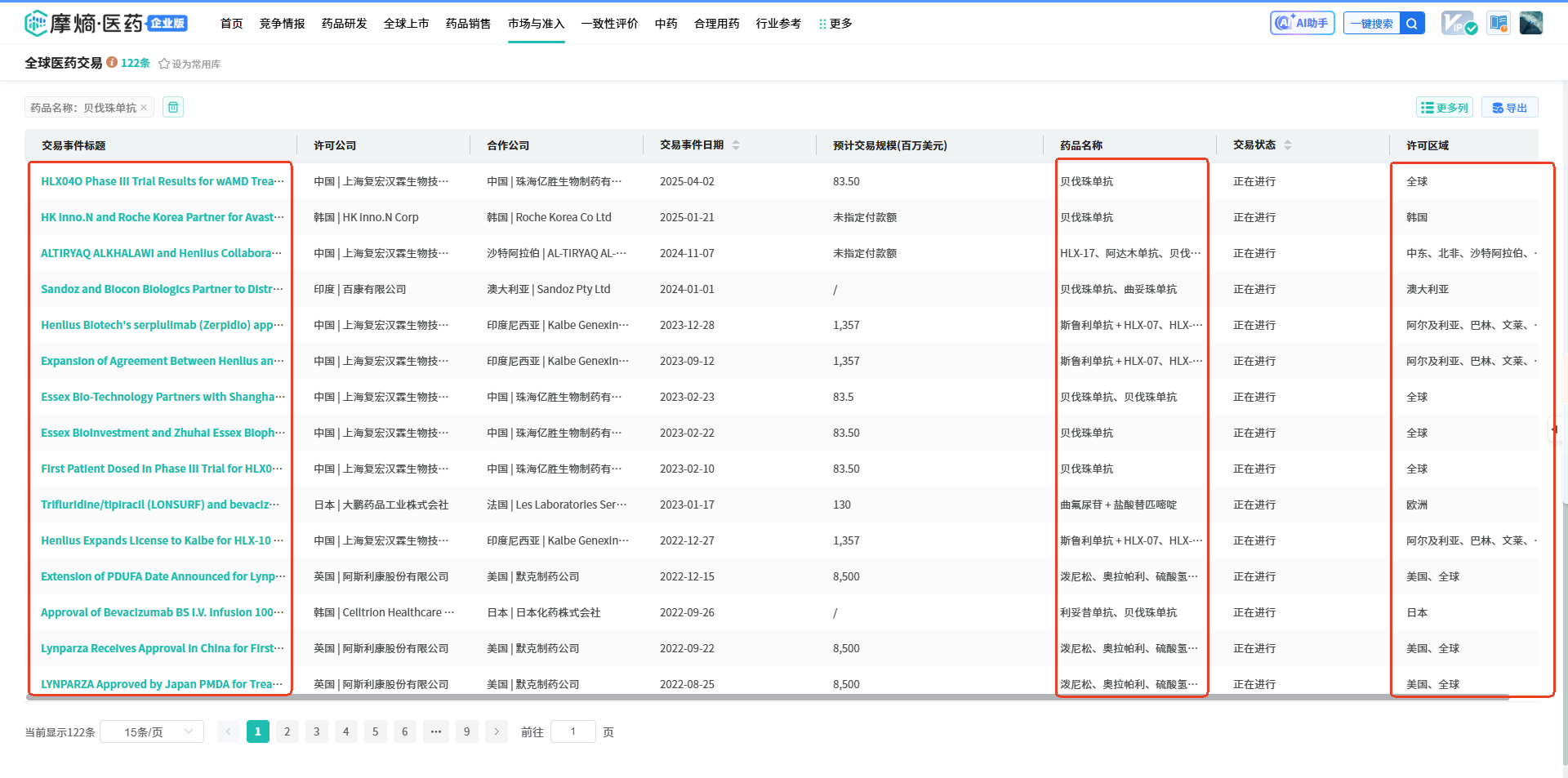Click the star 设为常用库 icon

164,64
